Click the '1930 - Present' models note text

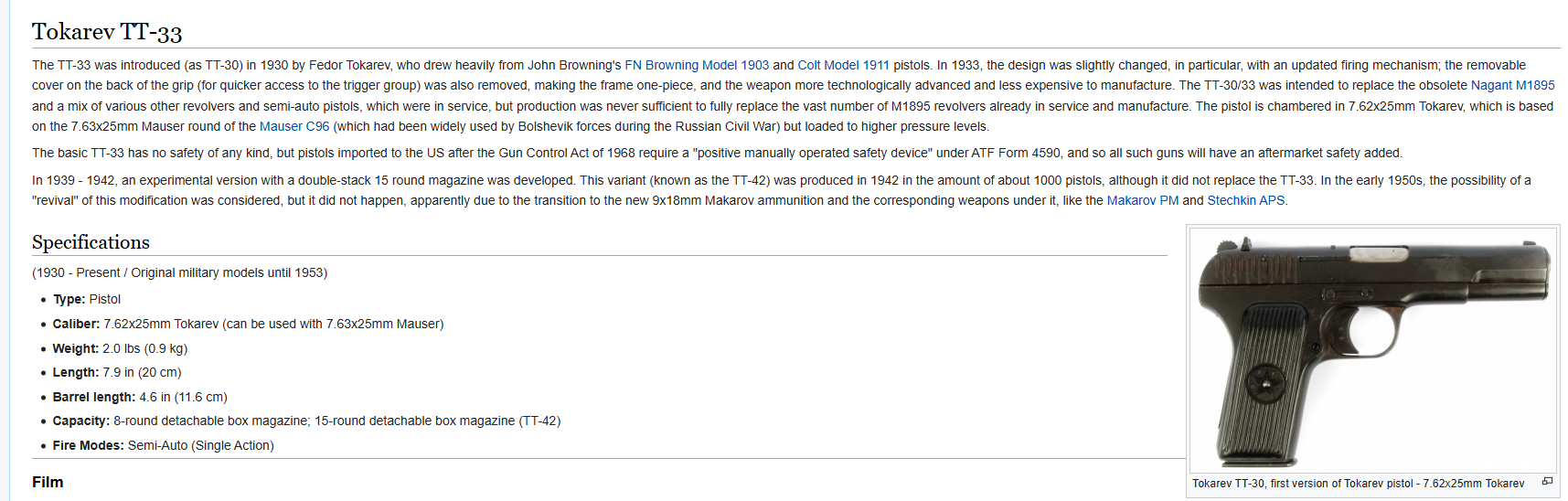point(179,272)
